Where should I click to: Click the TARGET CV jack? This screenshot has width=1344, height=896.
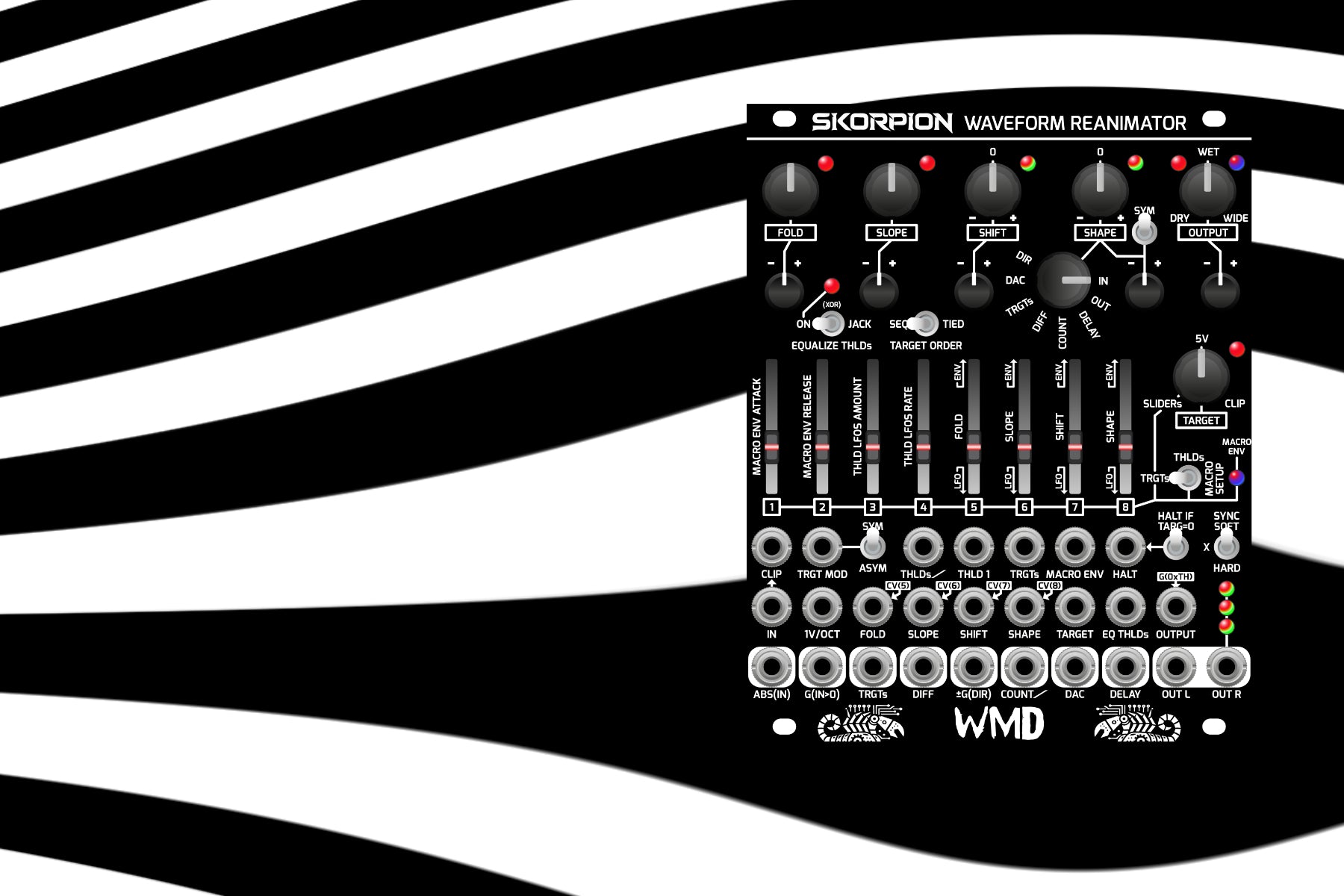tap(1074, 608)
